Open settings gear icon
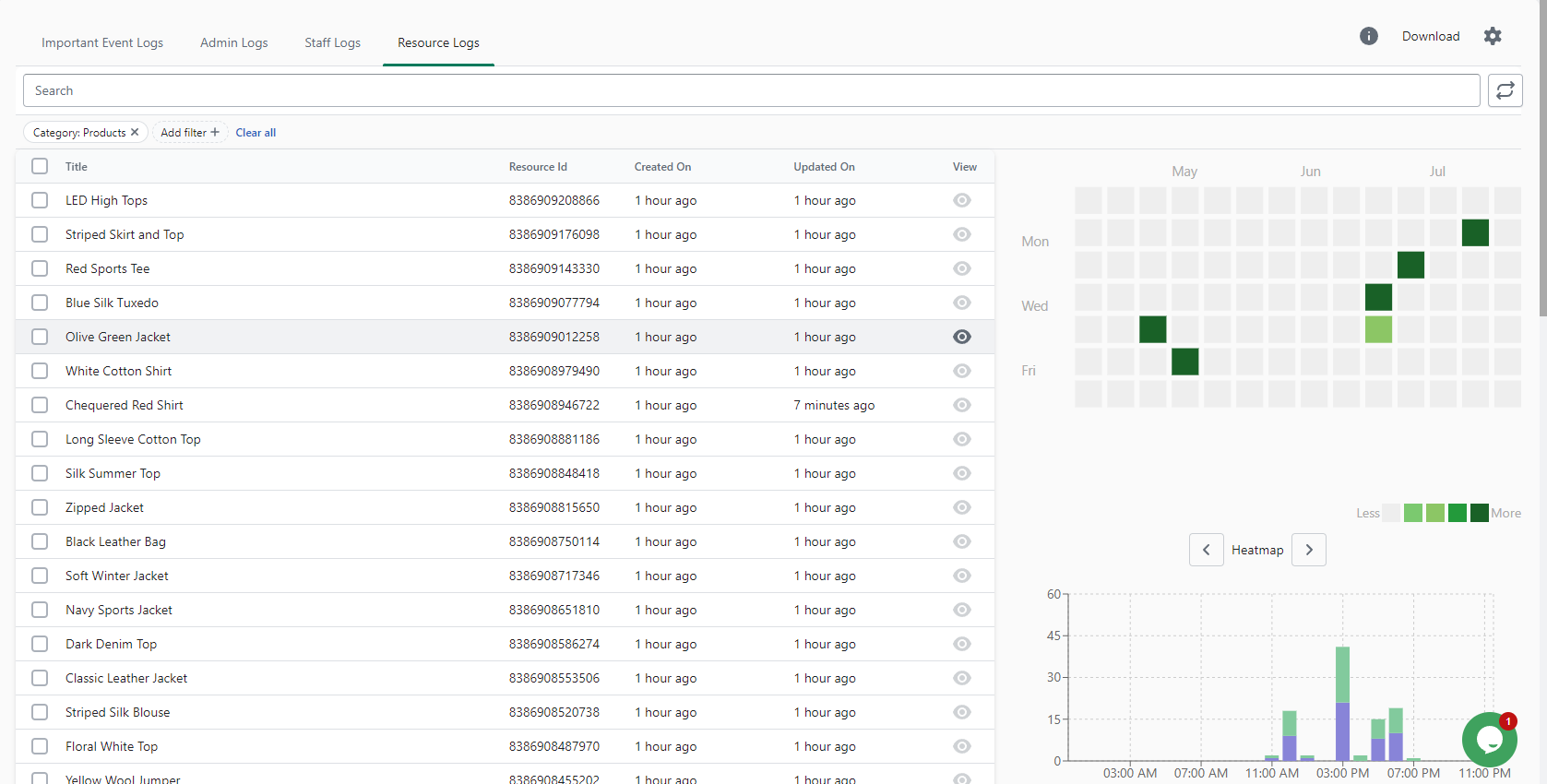The width and height of the screenshot is (1547, 784). tap(1493, 36)
